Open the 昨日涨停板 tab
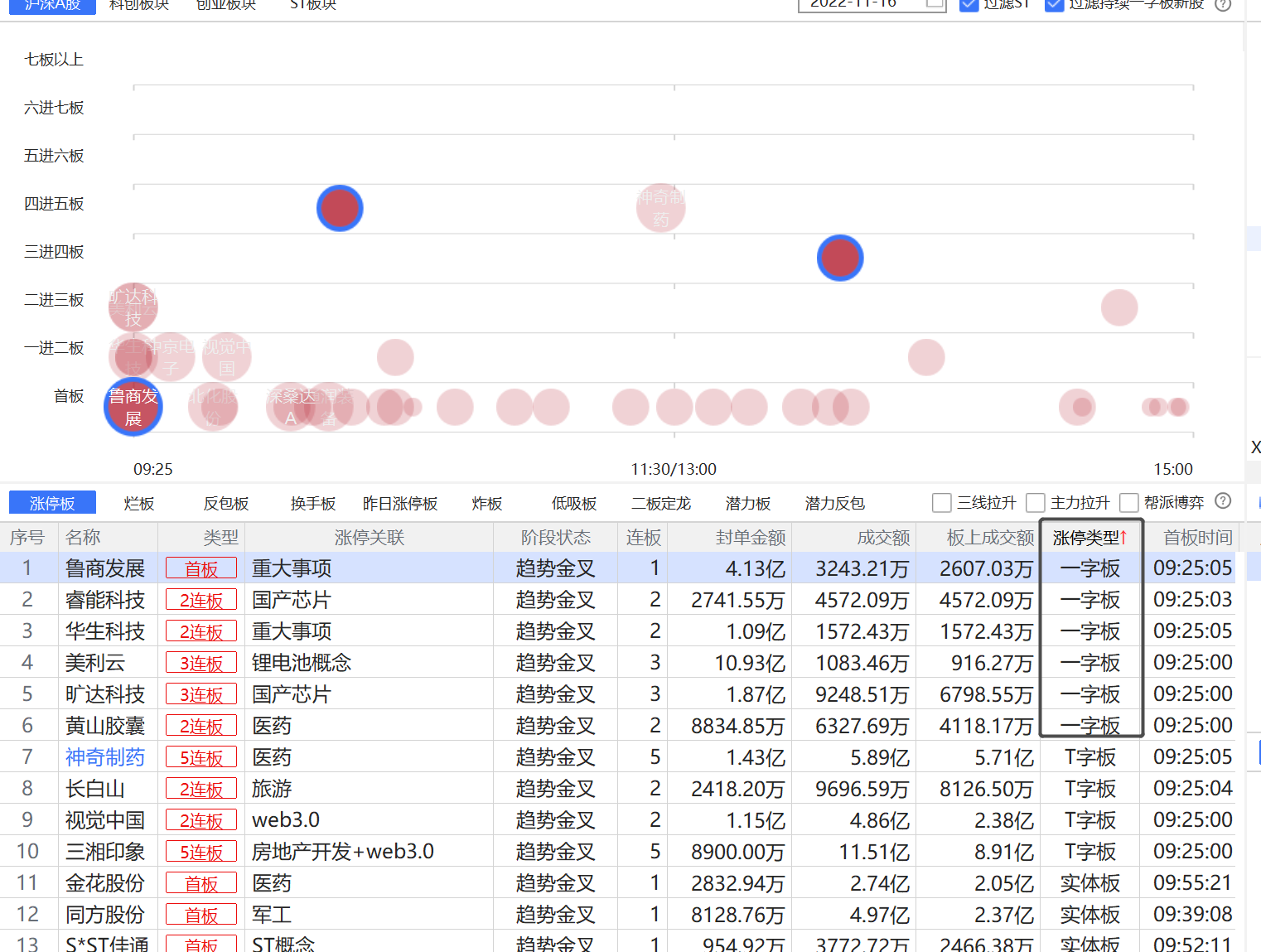The width and height of the screenshot is (1261, 952). click(x=400, y=503)
